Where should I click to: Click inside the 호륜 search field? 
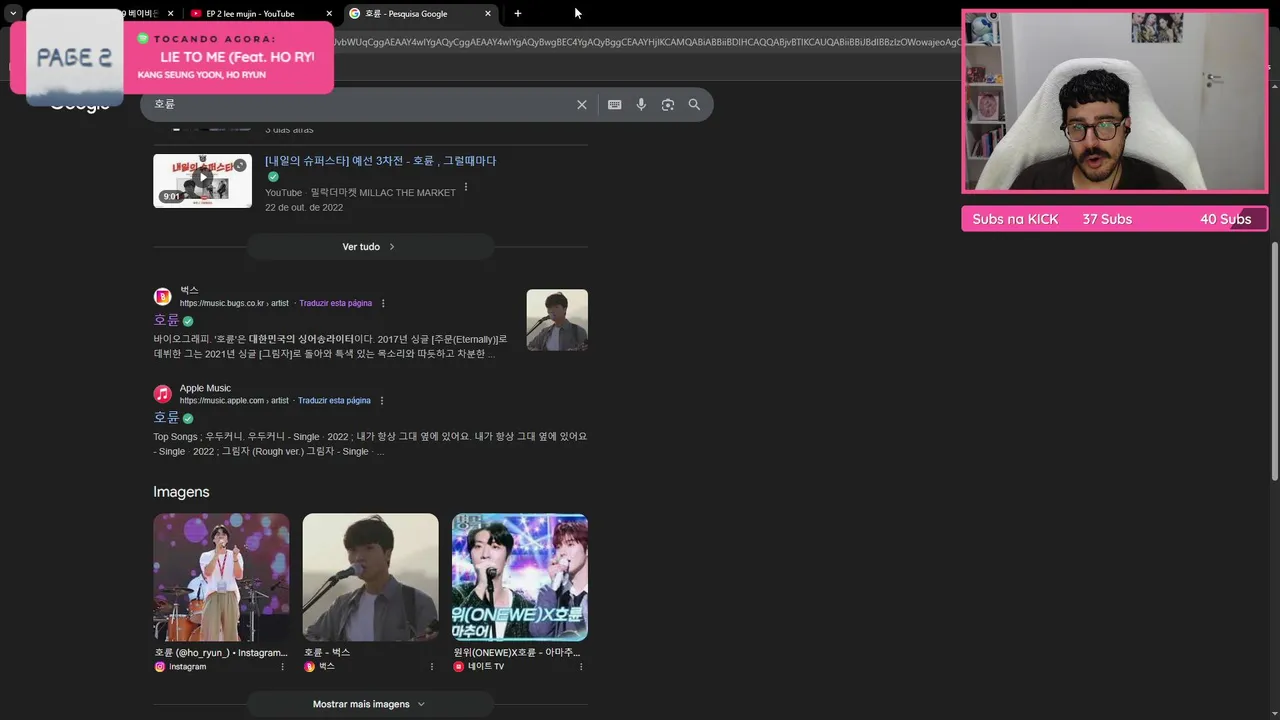360,104
